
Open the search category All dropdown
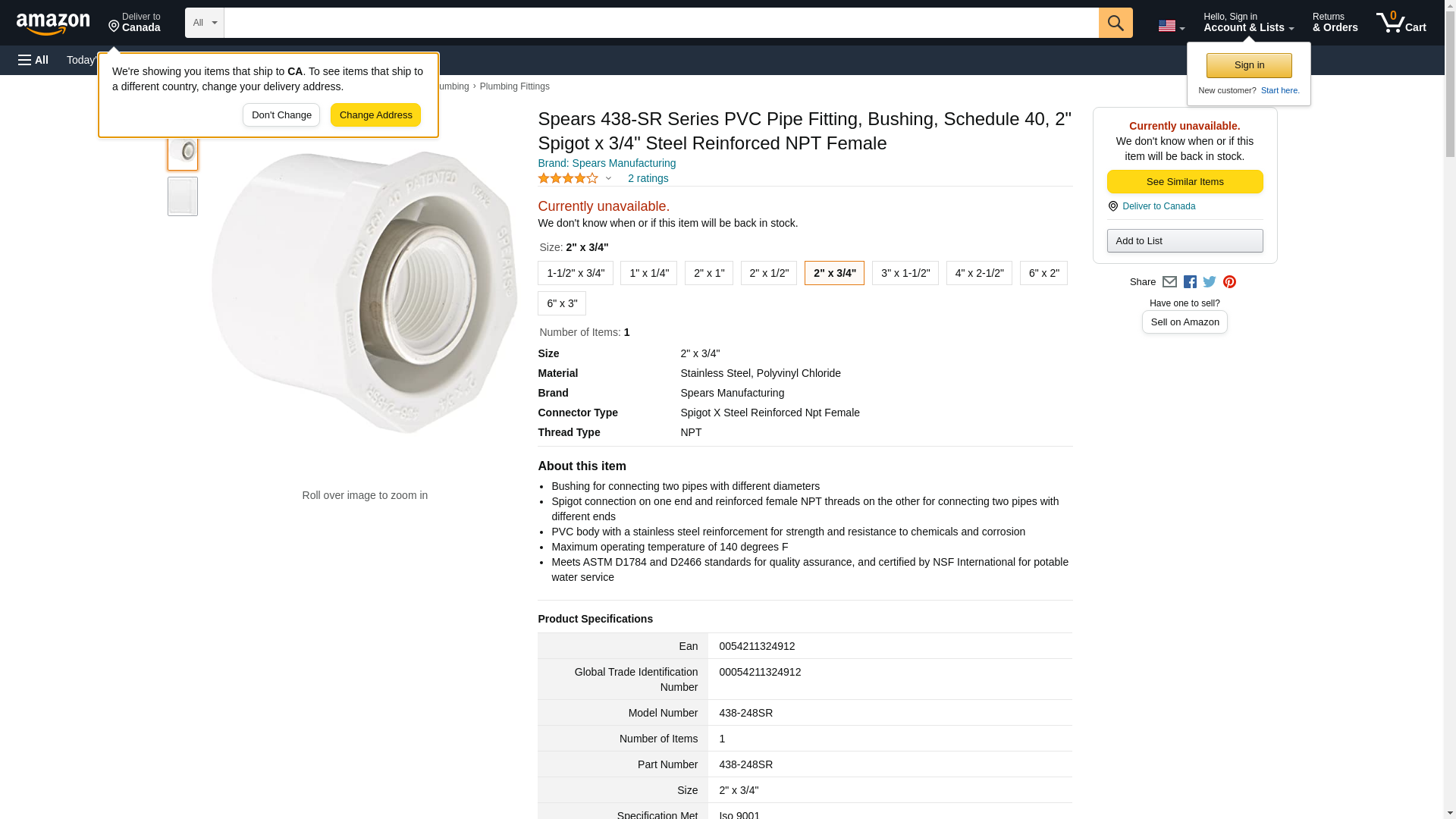204,23
